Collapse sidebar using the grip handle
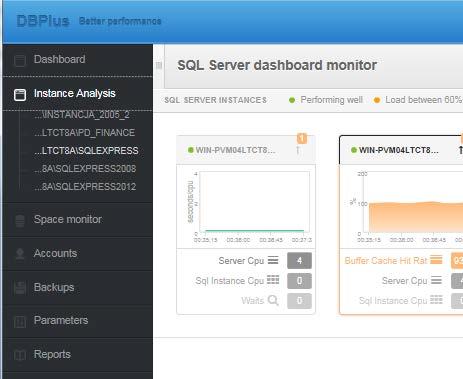The image size is (463, 379). (159, 66)
